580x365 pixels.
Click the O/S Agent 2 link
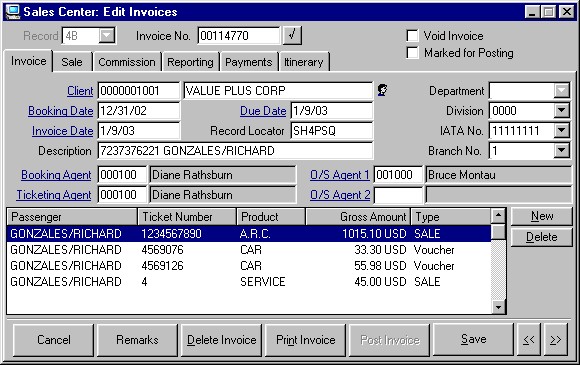[340, 195]
